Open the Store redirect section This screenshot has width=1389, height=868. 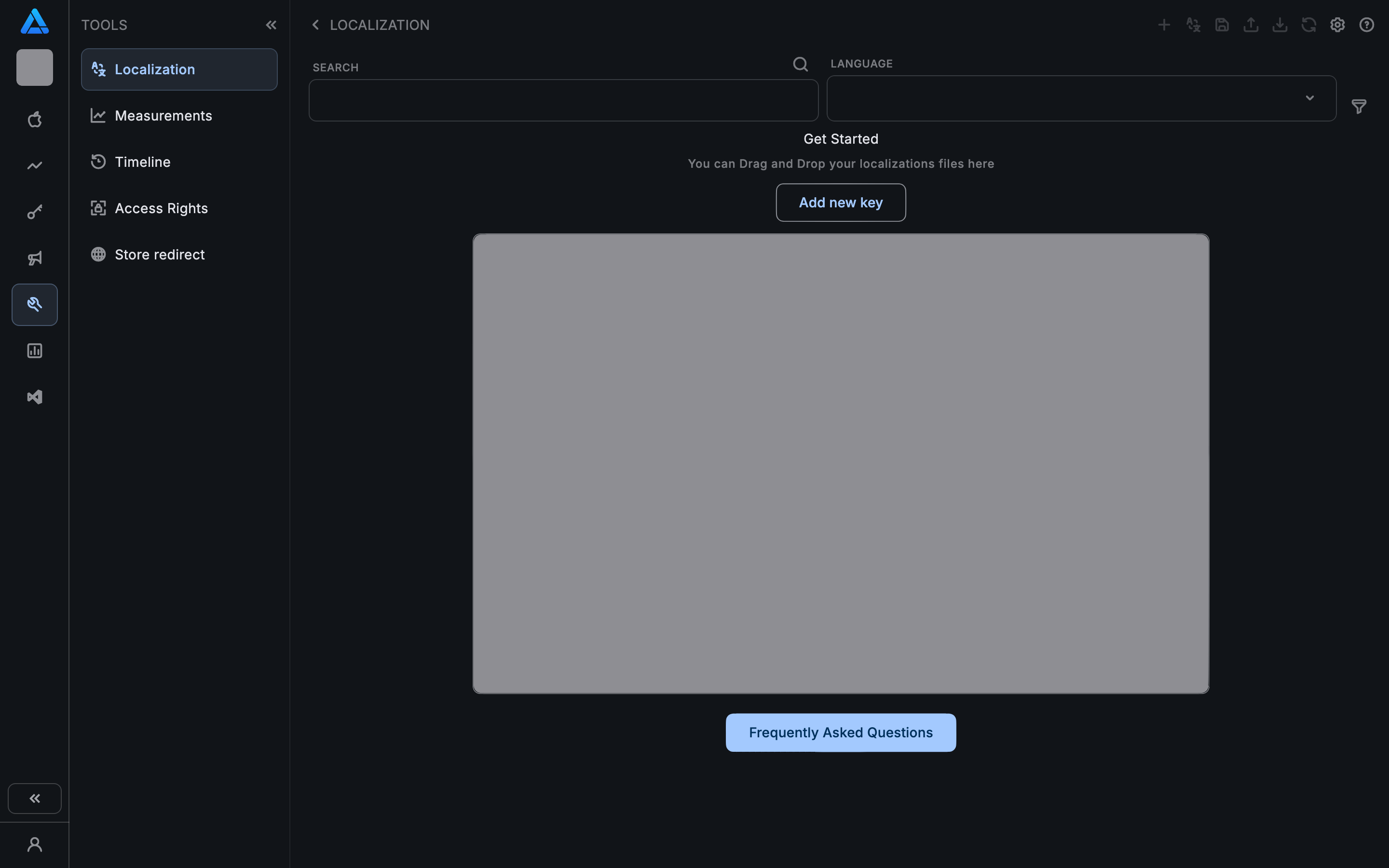point(159,254)
